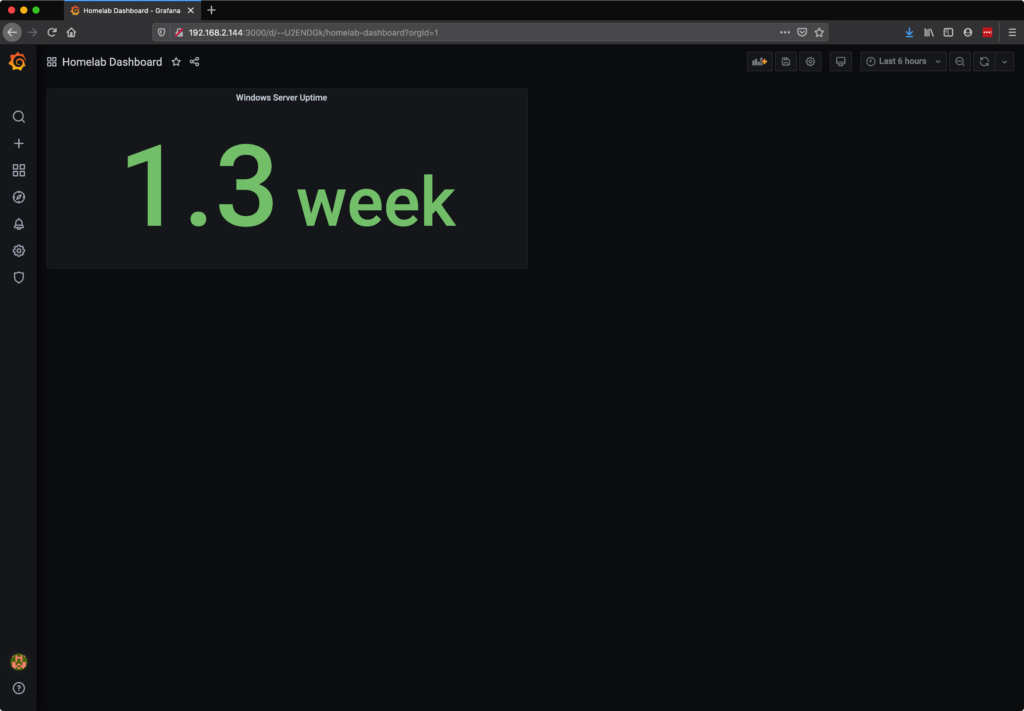Viewport: 1024px width, 711px height.
Task: Open the Help question mark icon
Action: pyautogui.click(x=19, y=688)
